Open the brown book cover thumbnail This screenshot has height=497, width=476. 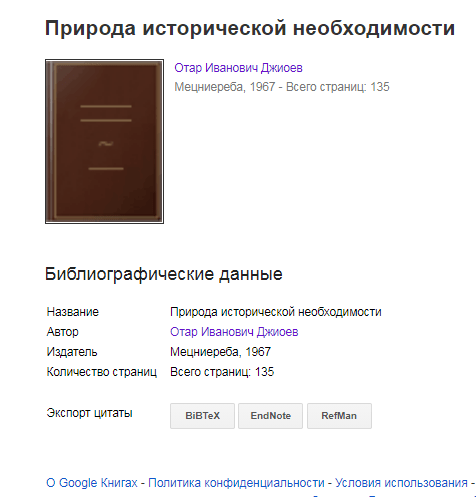(x=104, y=141)
